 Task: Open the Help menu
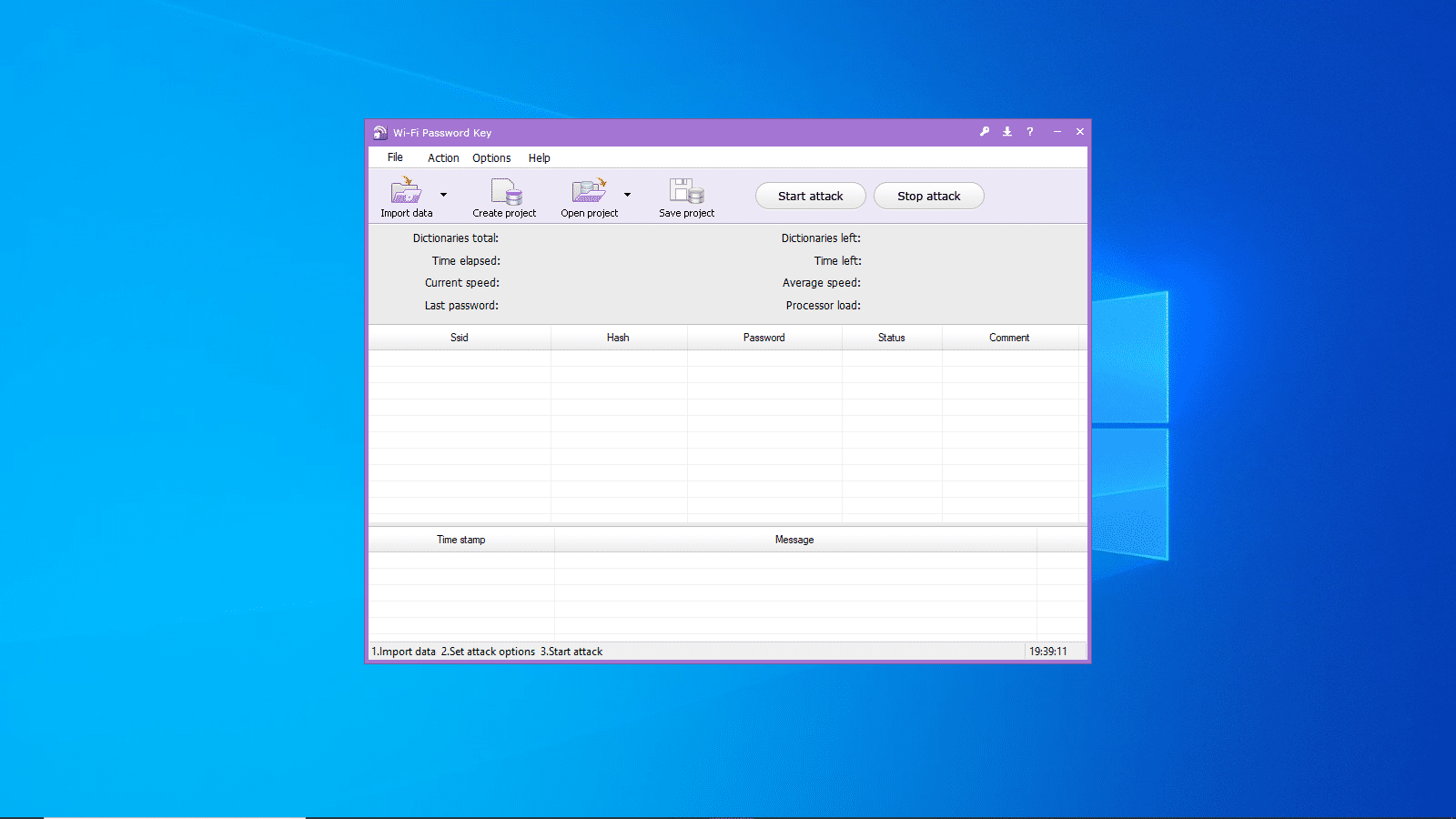(x=539, y=158)
